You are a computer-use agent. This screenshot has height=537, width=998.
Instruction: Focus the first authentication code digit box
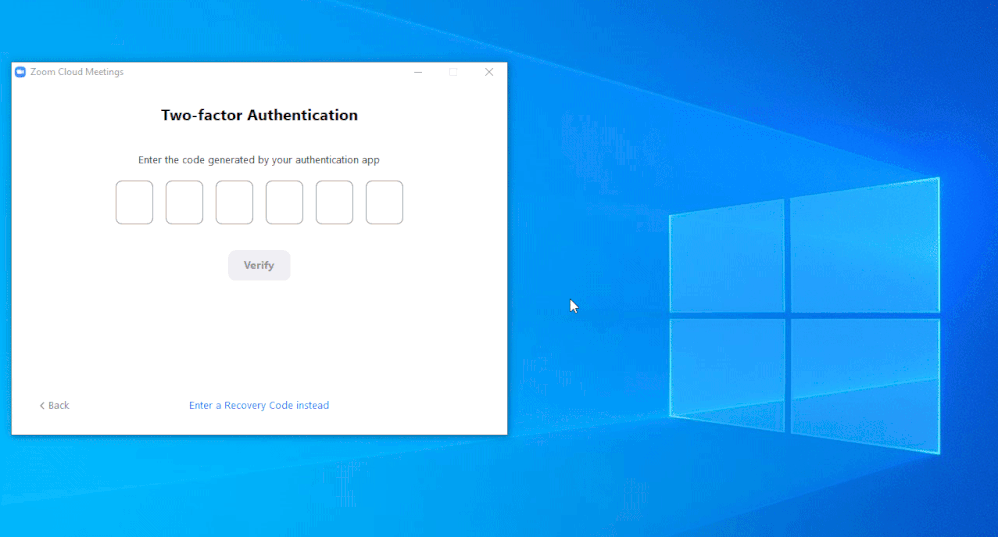point(134,202)
